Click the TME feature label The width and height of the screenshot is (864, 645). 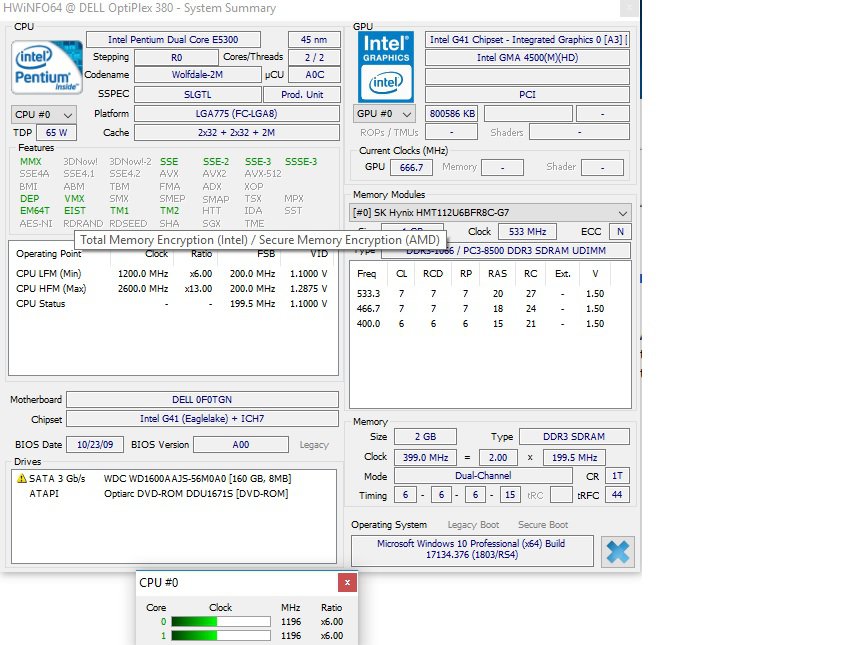(x=255, y=223)
